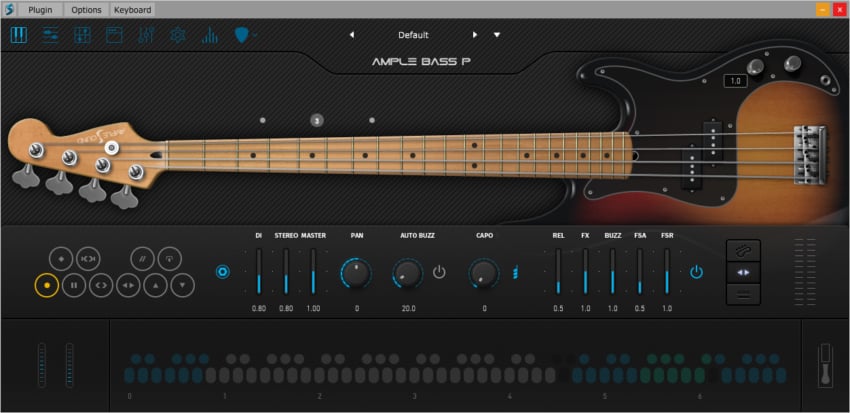Click the Default preset name
The image size is (850, 413).
(413, 35)
